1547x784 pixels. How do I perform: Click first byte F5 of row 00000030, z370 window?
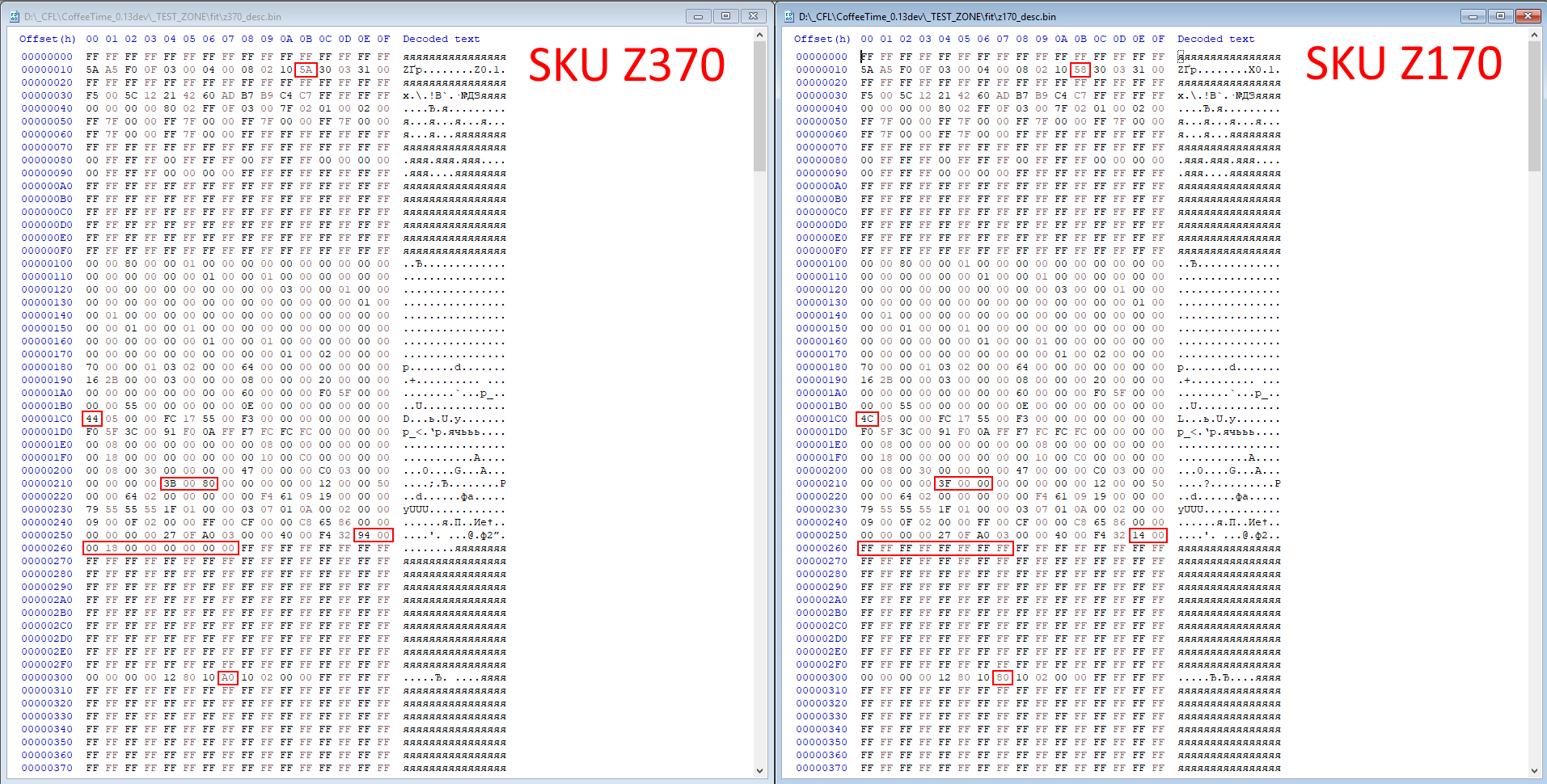(92, 95)
